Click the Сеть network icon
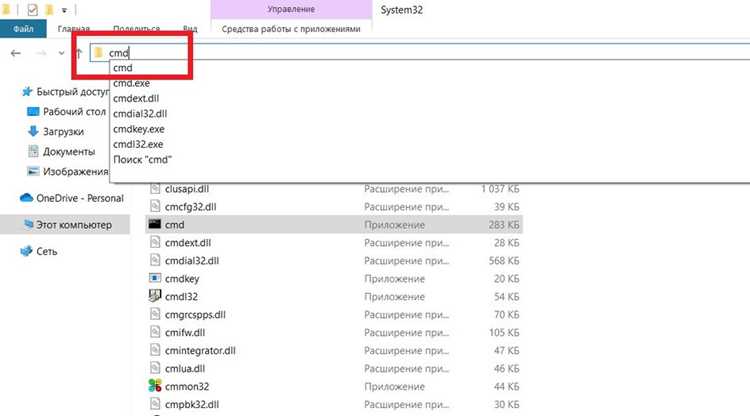This screenshot has height=416, width=750. pos(26,251)
